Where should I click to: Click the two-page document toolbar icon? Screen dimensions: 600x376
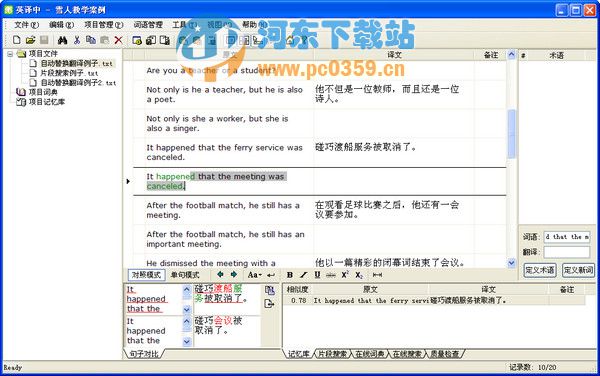pyautogui.click(x=165, y=40)
